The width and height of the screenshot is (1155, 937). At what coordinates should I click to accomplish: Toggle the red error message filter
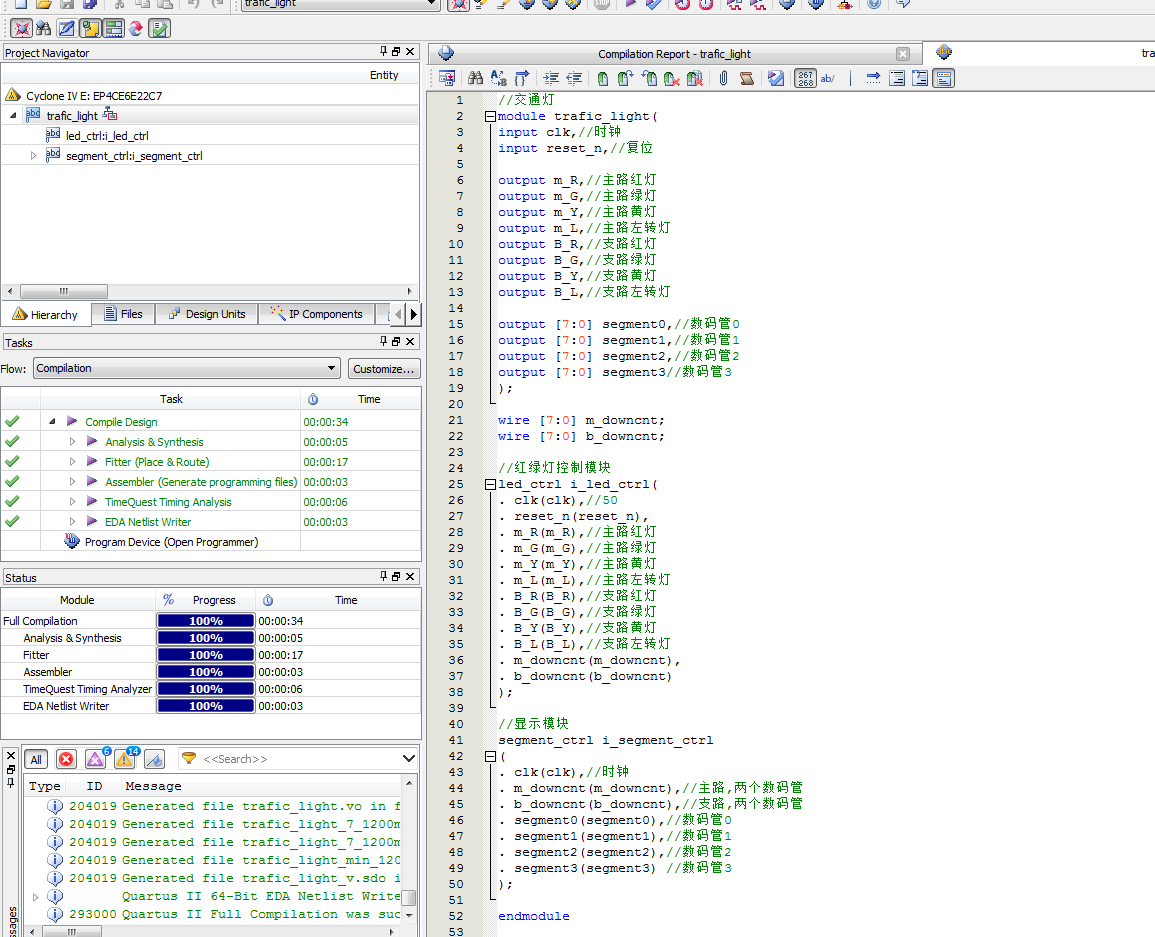(x=66, y=759)
